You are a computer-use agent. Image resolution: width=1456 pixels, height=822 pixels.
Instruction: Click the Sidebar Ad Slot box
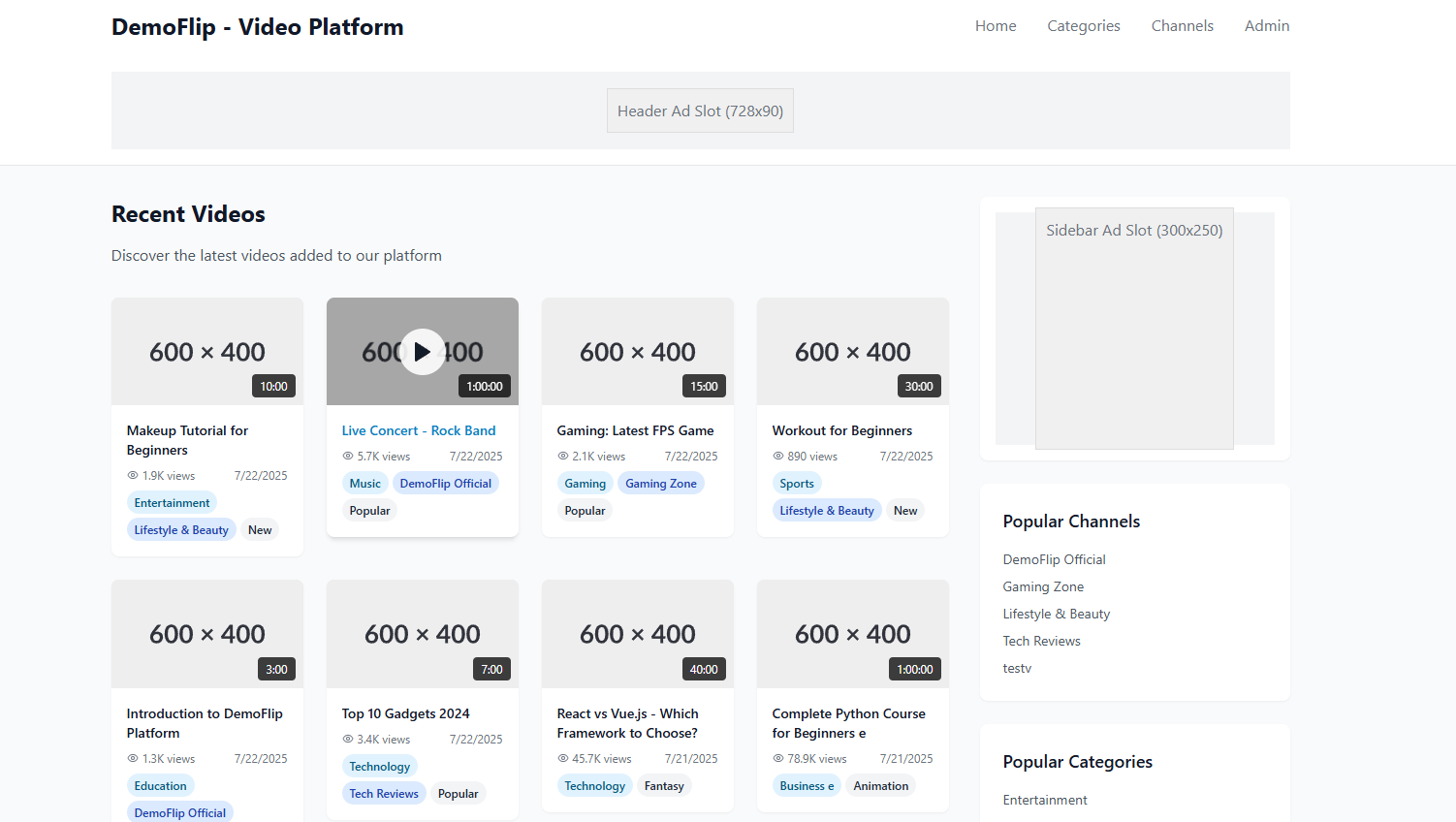point(1134,329)
